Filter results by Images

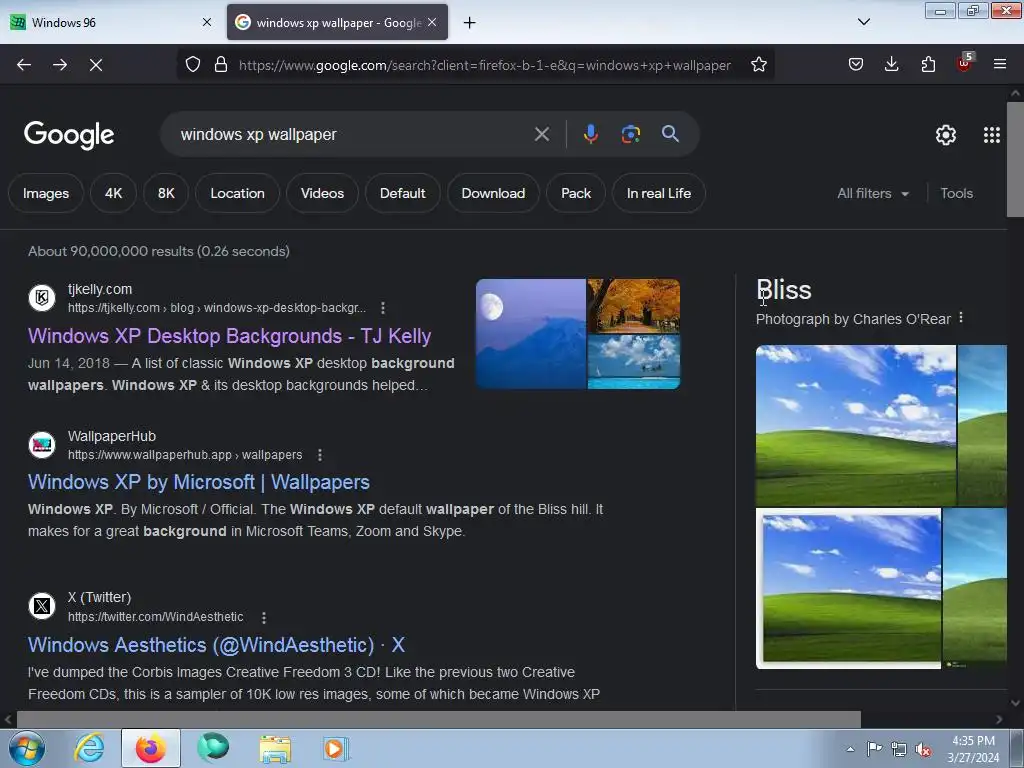click(46, 193)
